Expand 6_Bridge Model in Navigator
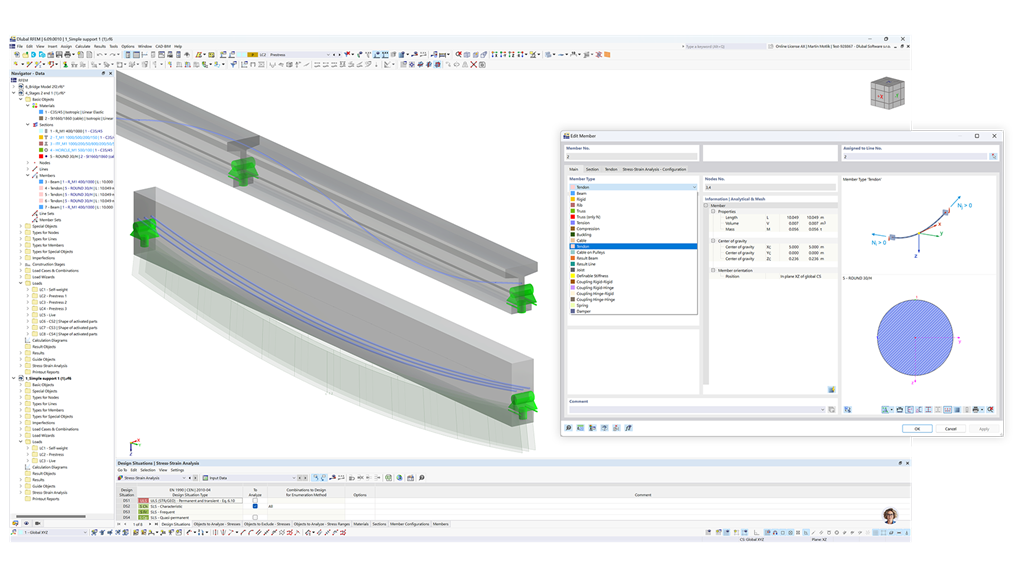 (x=14, y=86)
